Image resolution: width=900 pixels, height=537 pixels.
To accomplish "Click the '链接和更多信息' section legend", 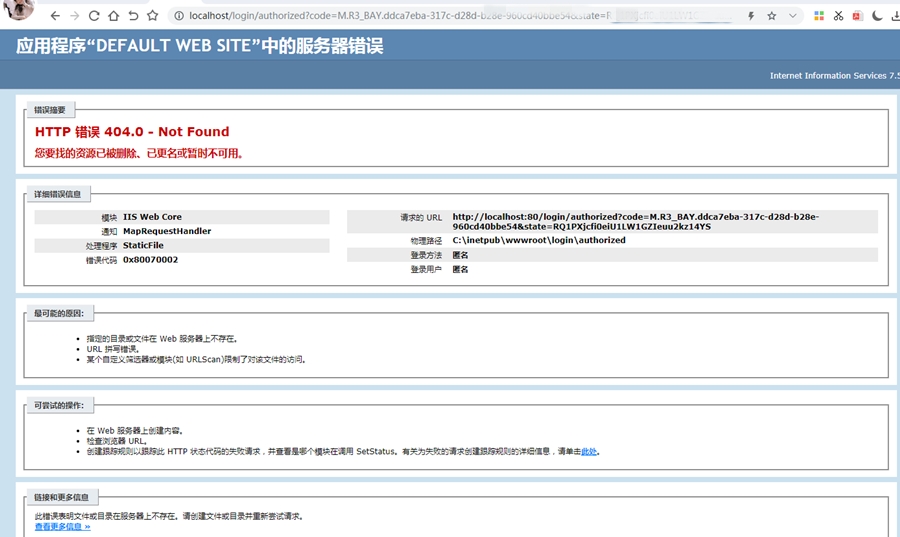I will point(61,497).
